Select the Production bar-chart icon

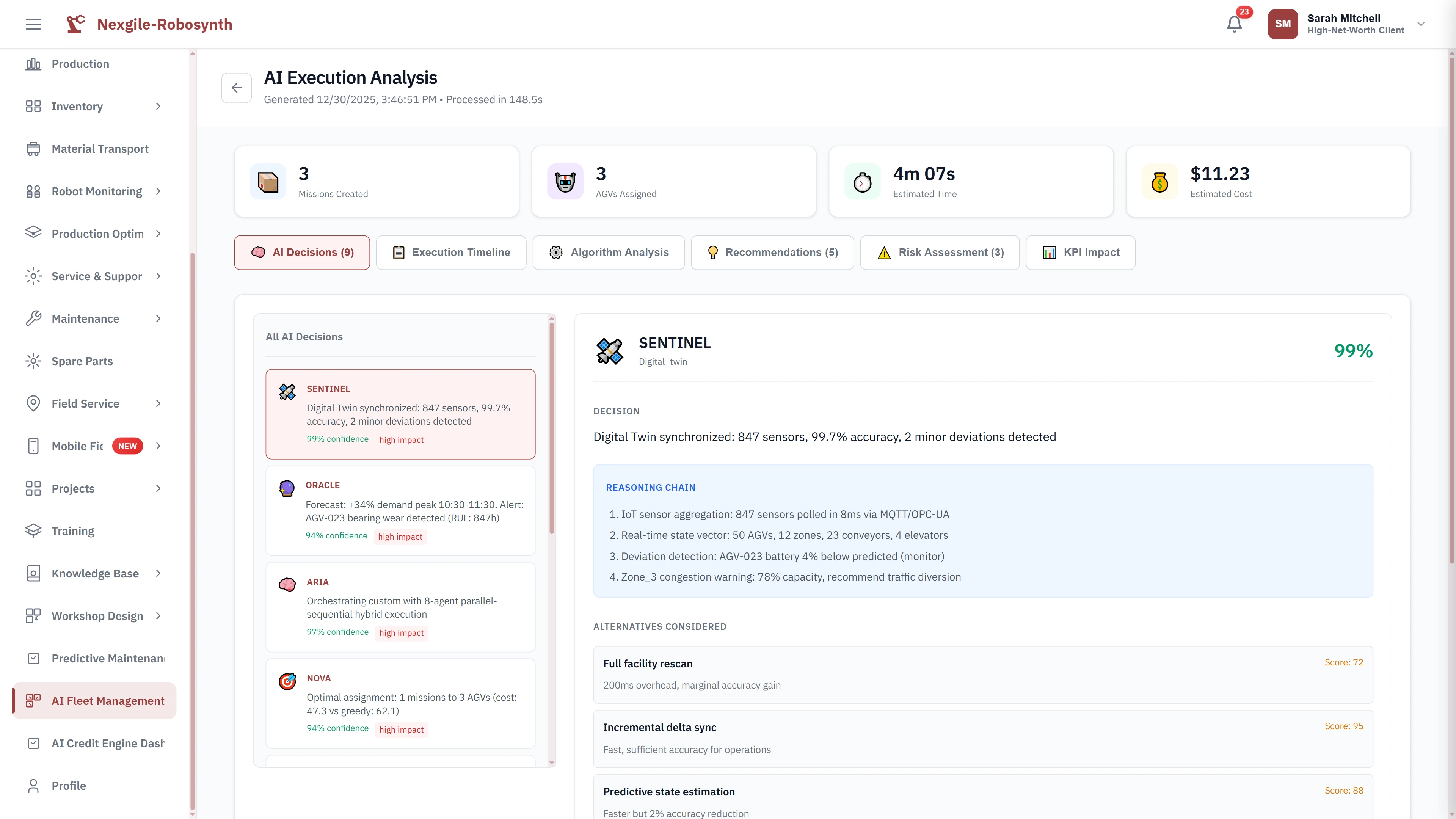[x=33, y=64]
